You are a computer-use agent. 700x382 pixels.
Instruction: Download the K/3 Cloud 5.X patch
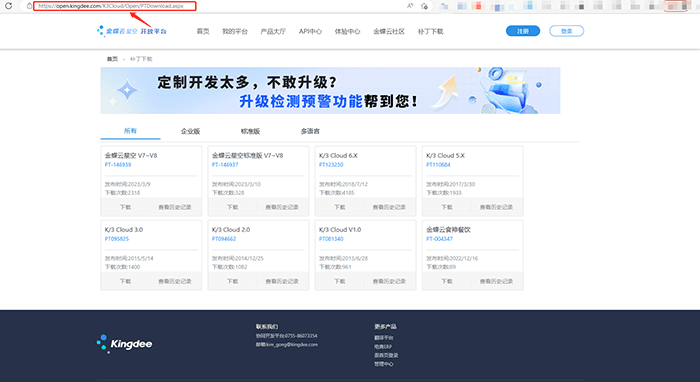click(x=447, y=207)
